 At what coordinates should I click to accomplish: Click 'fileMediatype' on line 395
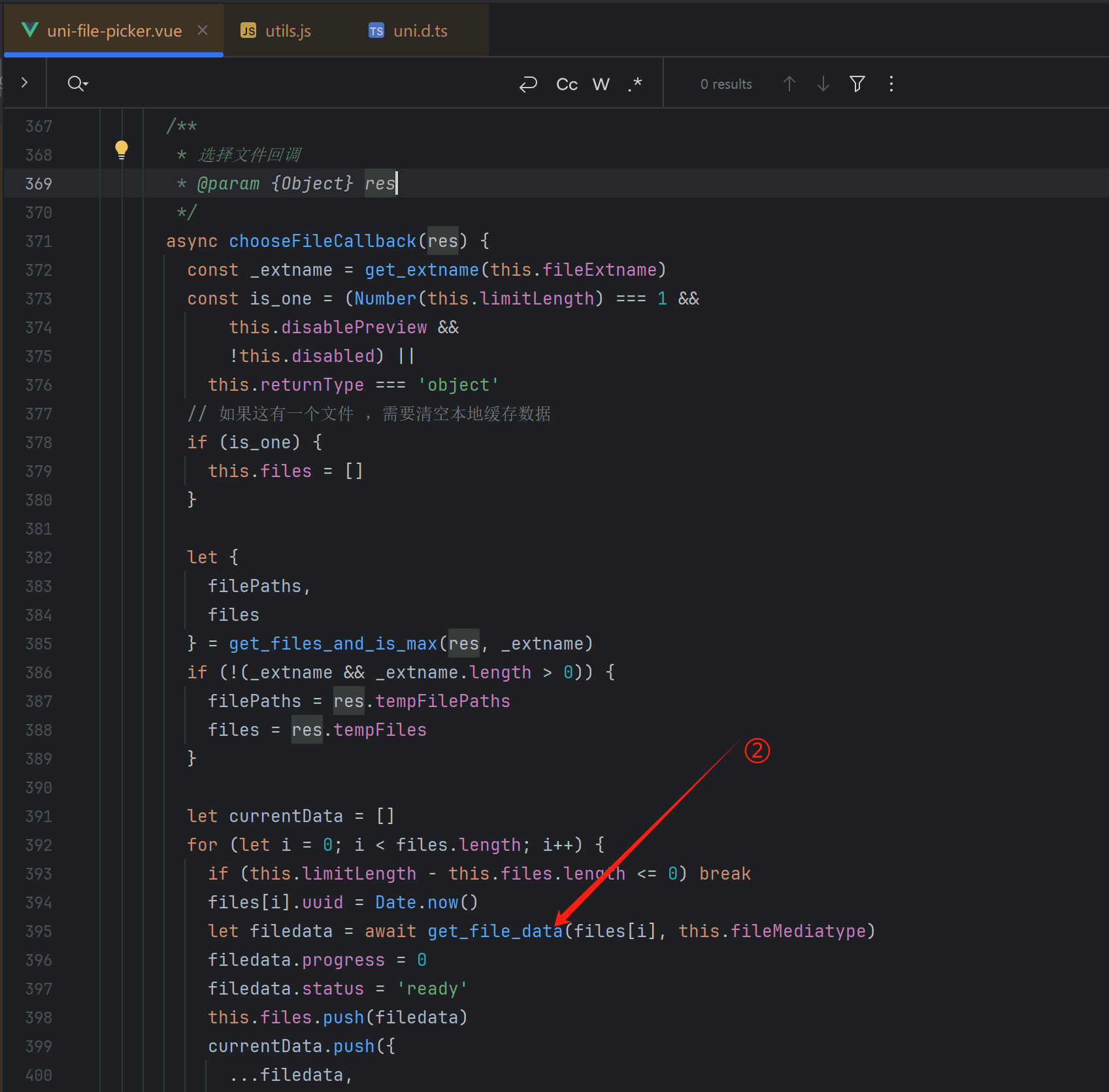coord(798,931)
